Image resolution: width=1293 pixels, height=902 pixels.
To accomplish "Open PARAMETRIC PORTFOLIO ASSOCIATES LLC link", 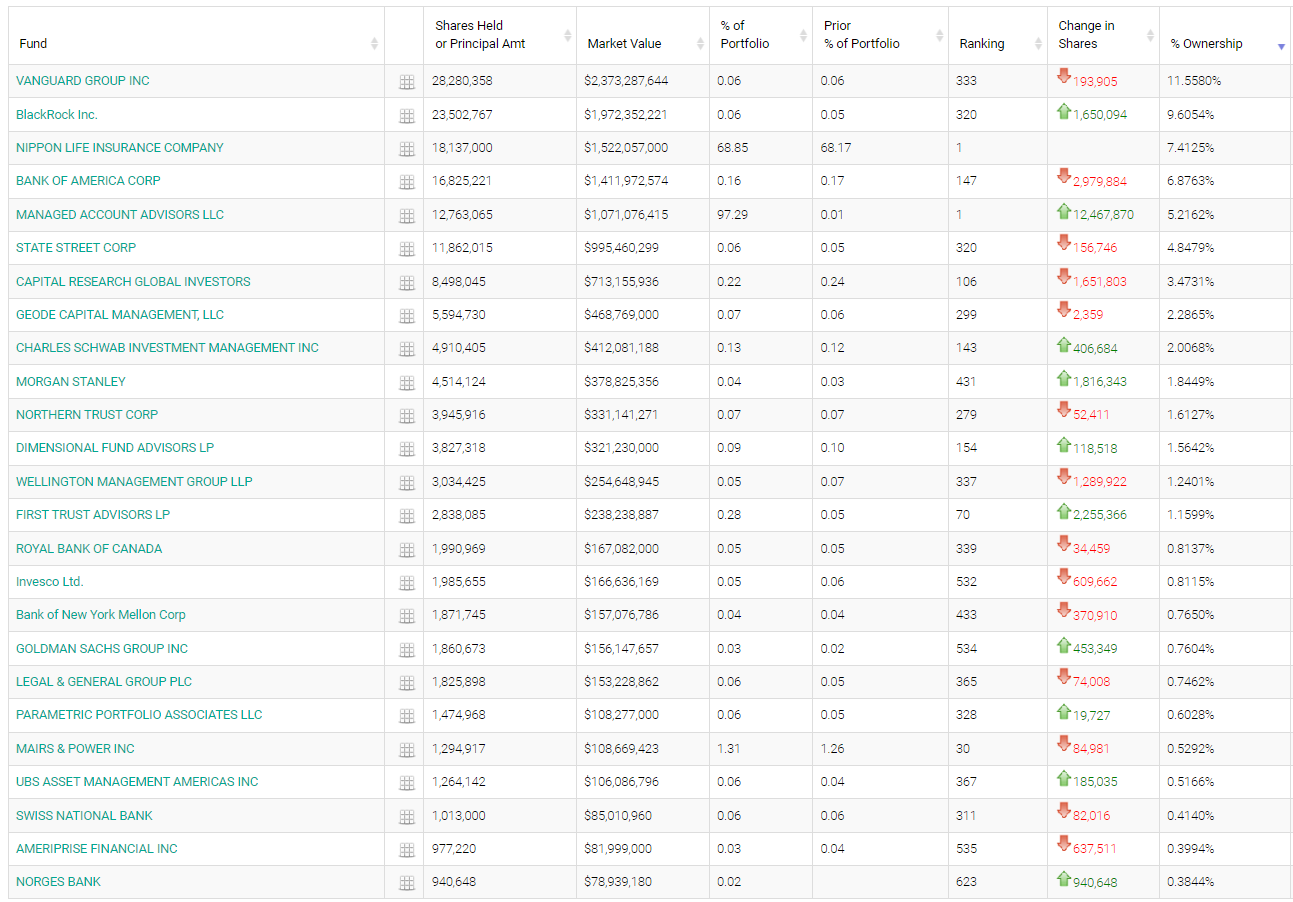I will pos(139,715).
